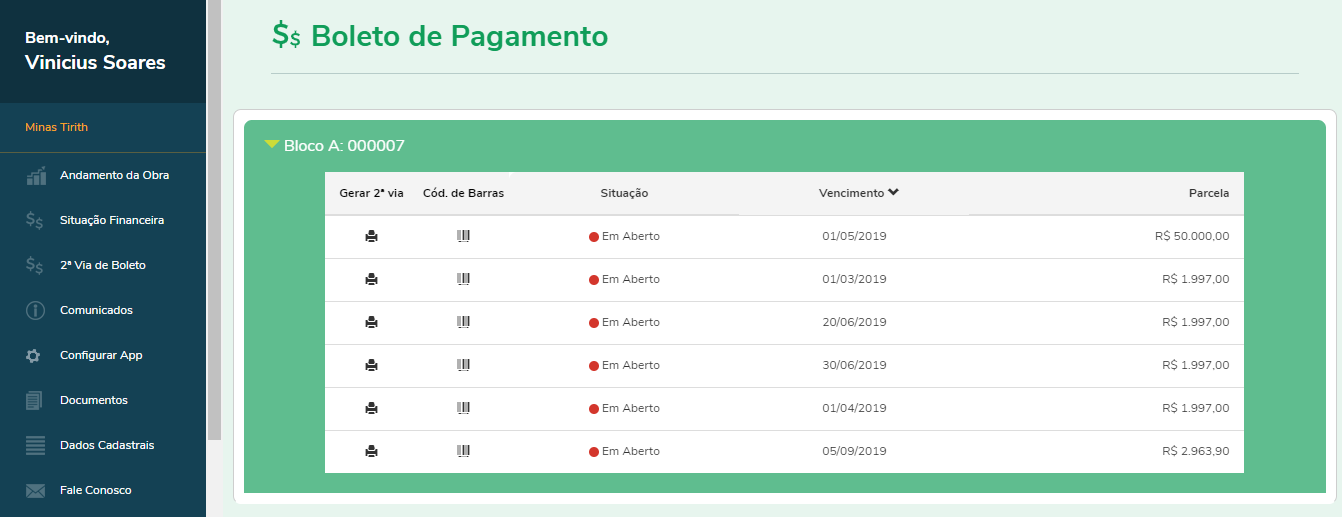Open Andamento da Obra menu item

coord(114,175)
